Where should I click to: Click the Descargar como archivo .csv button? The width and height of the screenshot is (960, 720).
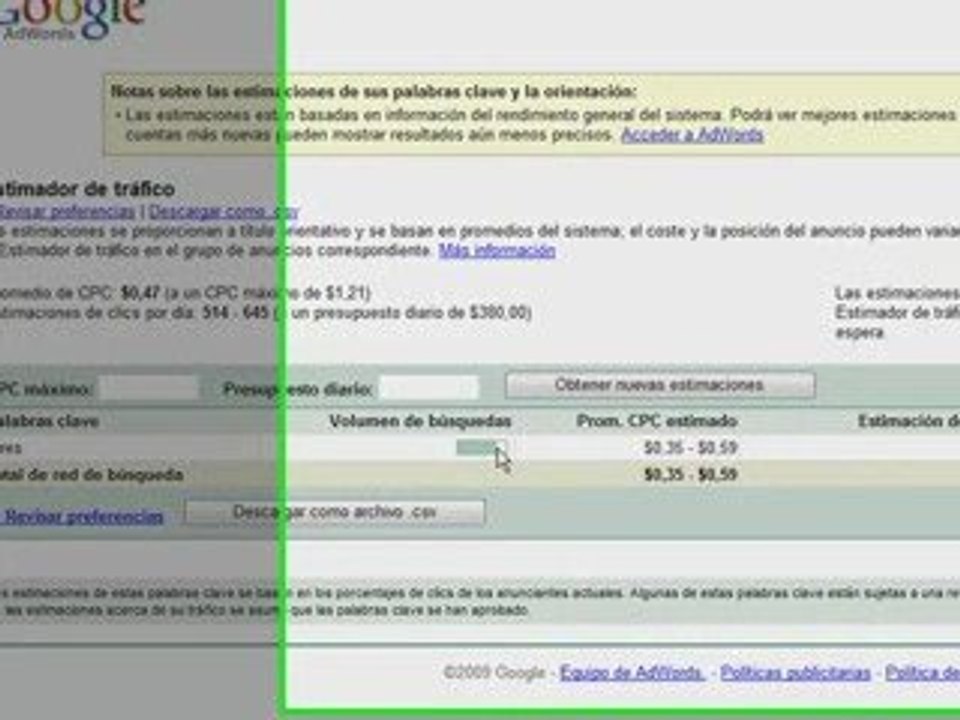[x=335, y=512]
